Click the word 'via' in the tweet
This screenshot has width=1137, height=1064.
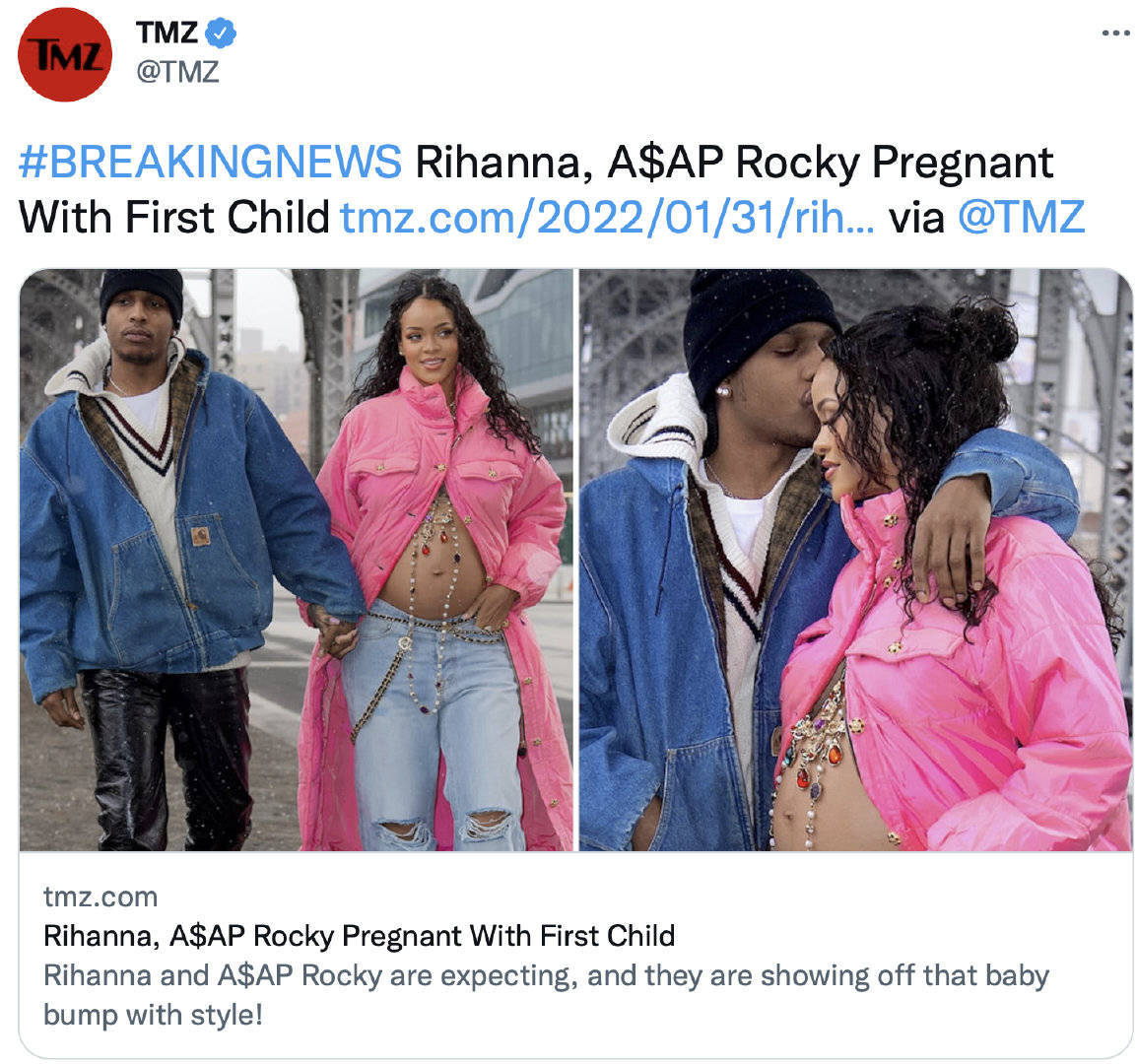(916, 217)
